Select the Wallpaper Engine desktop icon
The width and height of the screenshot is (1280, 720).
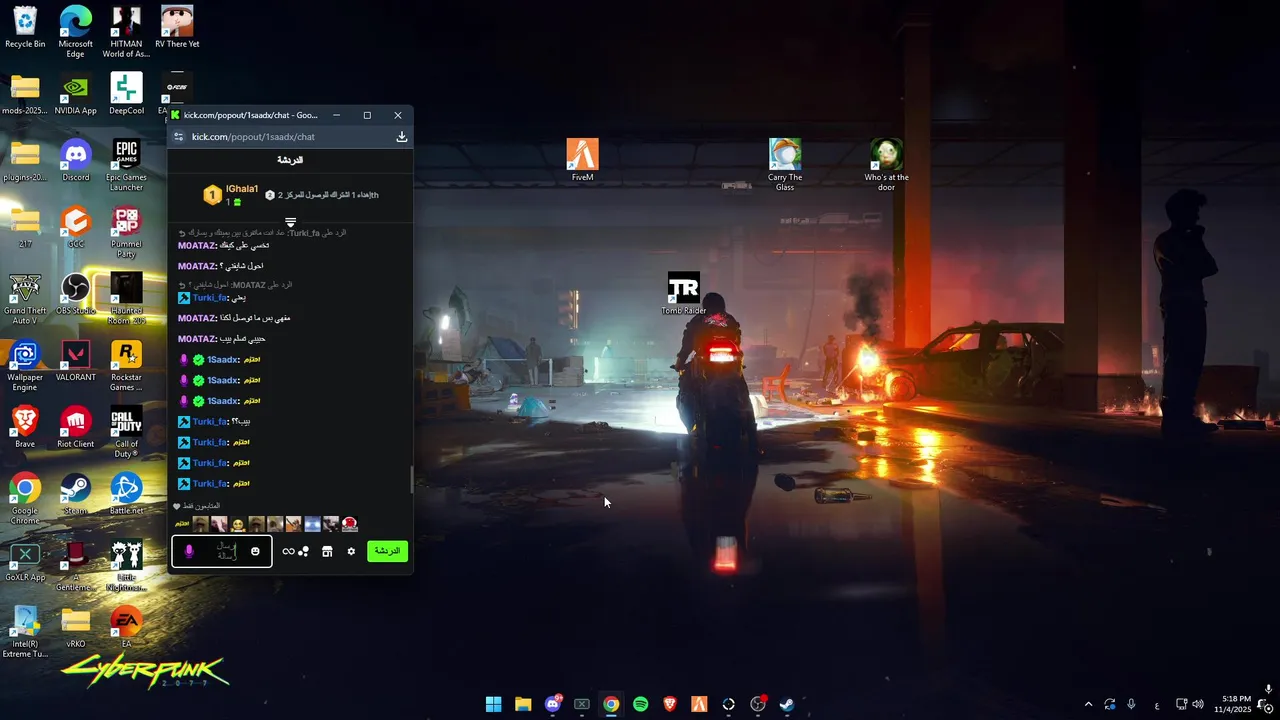click(x=25, y=365)
